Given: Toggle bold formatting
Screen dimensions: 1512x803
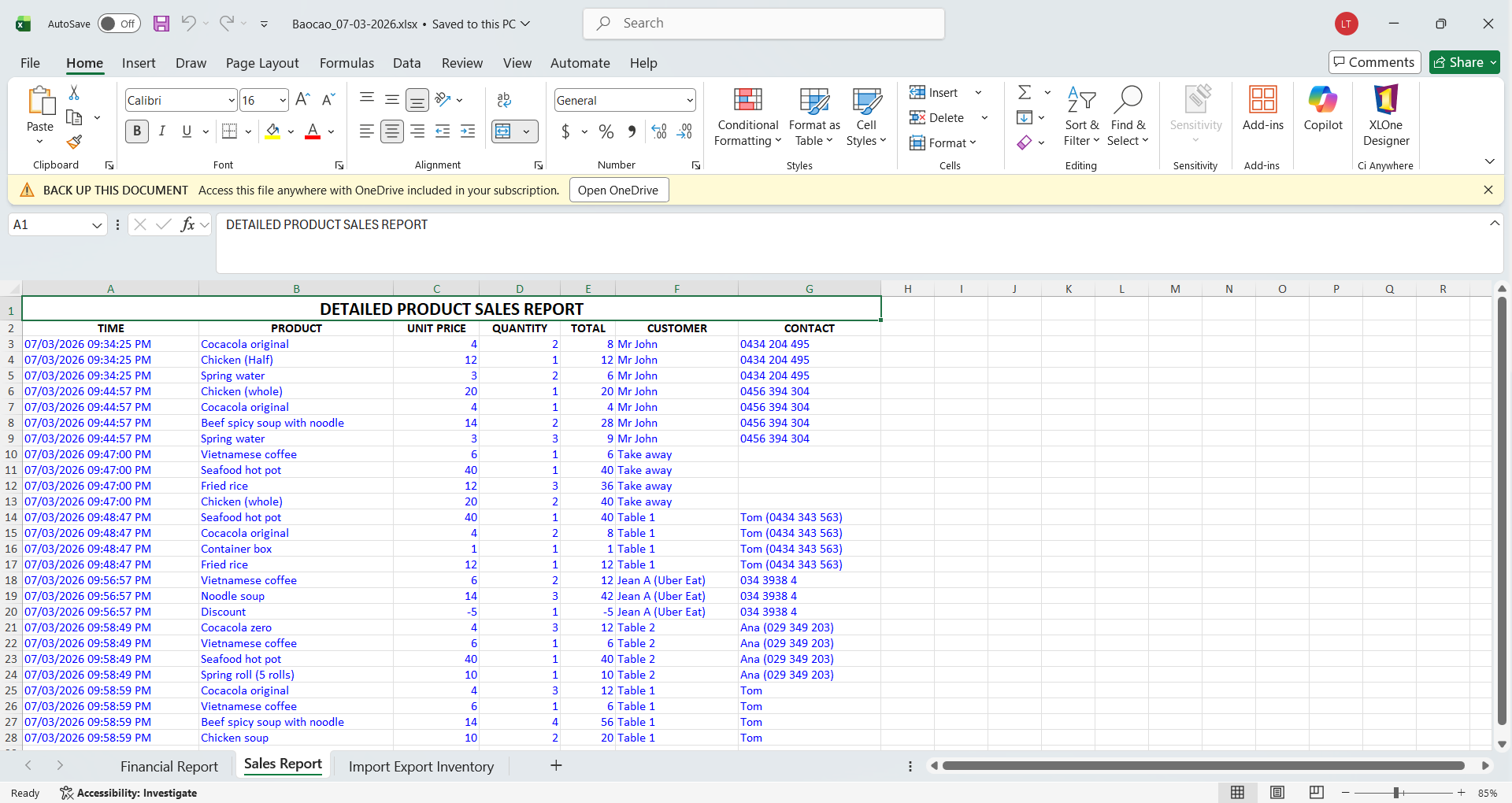Looking at the screenshot, I should 136,131.
